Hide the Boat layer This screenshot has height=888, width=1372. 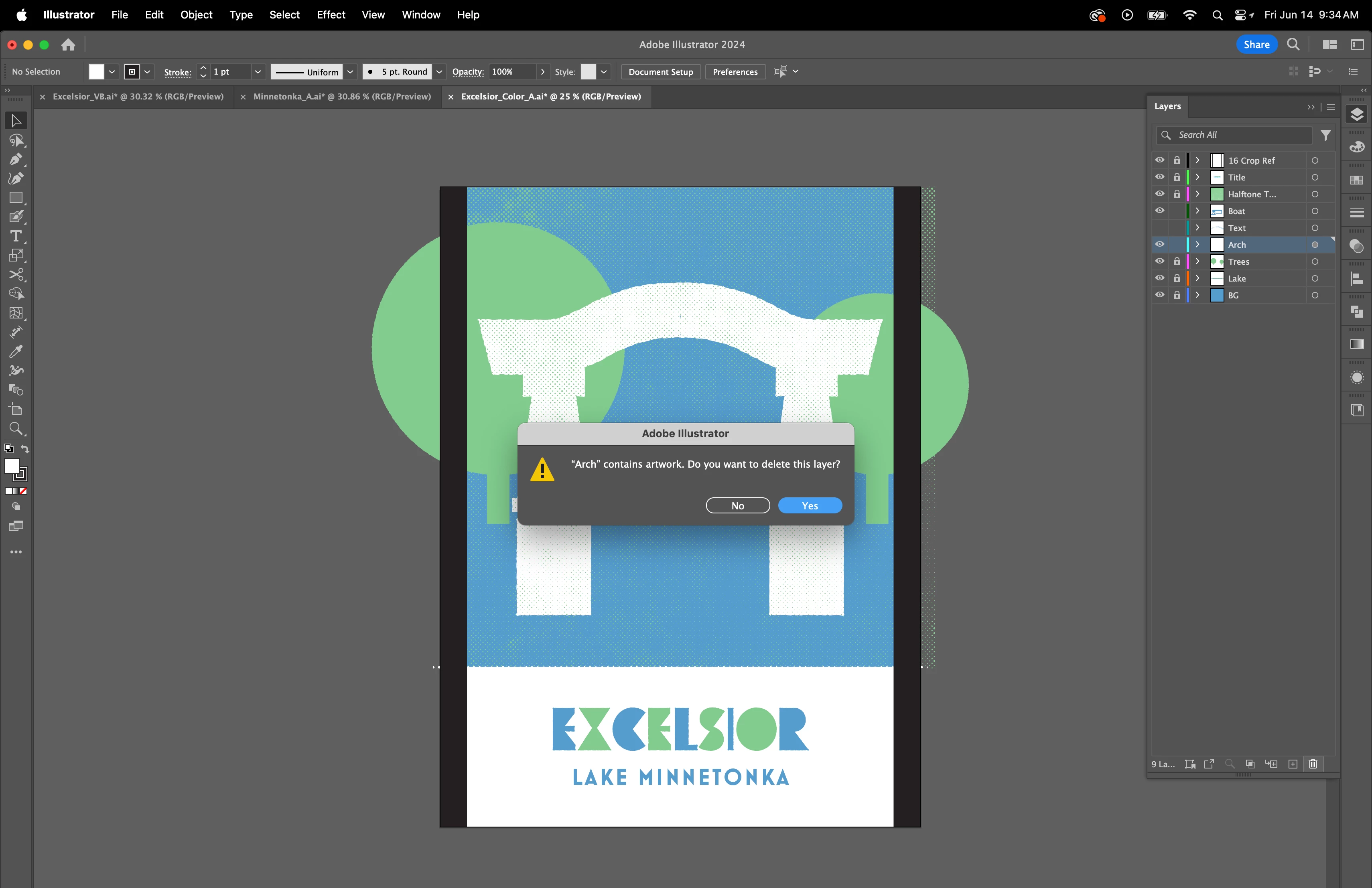(1159, 211)
